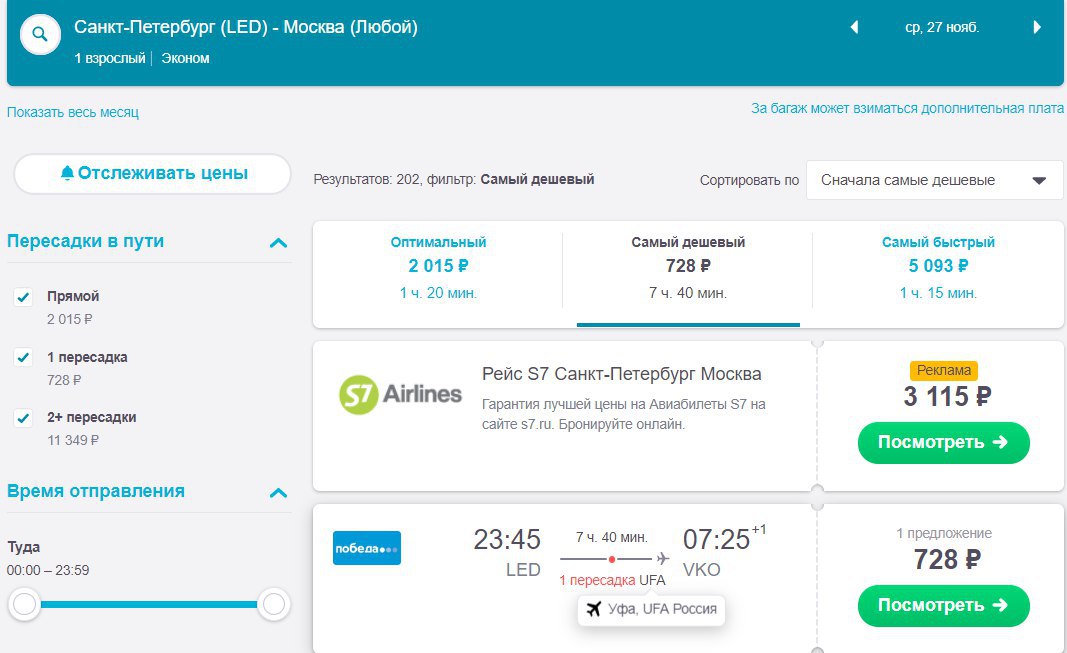
Task: Click Посмотреть button for 728 ₽ offer
Action: coord(943,605)
